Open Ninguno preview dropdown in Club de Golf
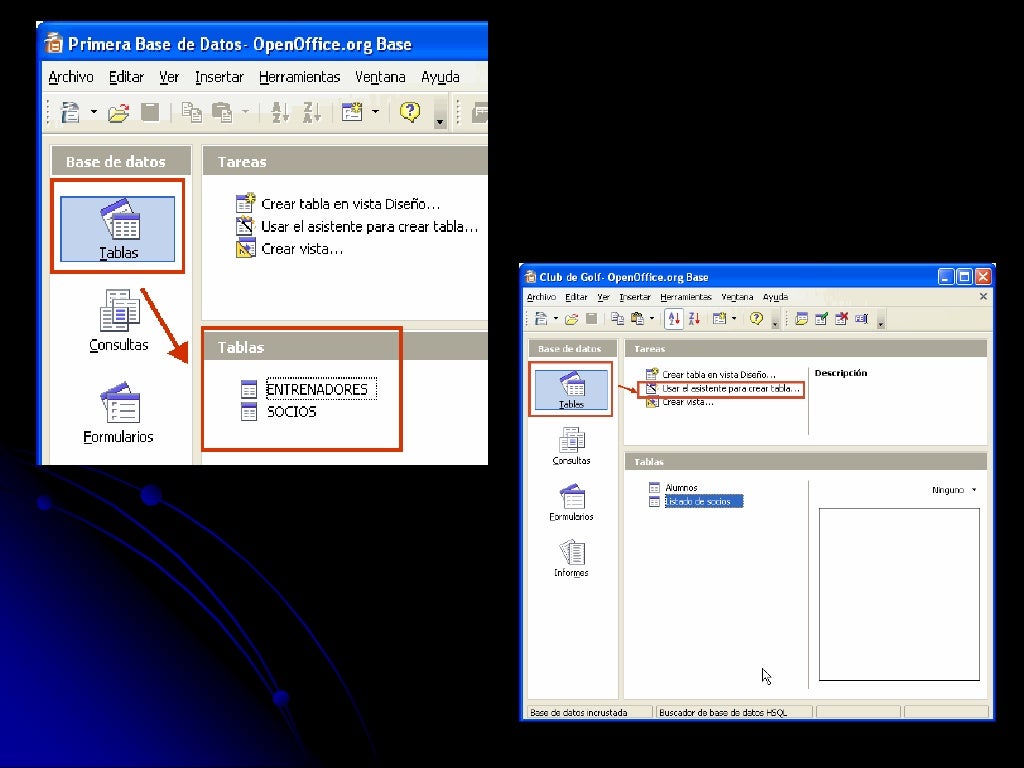The image size is (1024, 768). tap(954, 490)
